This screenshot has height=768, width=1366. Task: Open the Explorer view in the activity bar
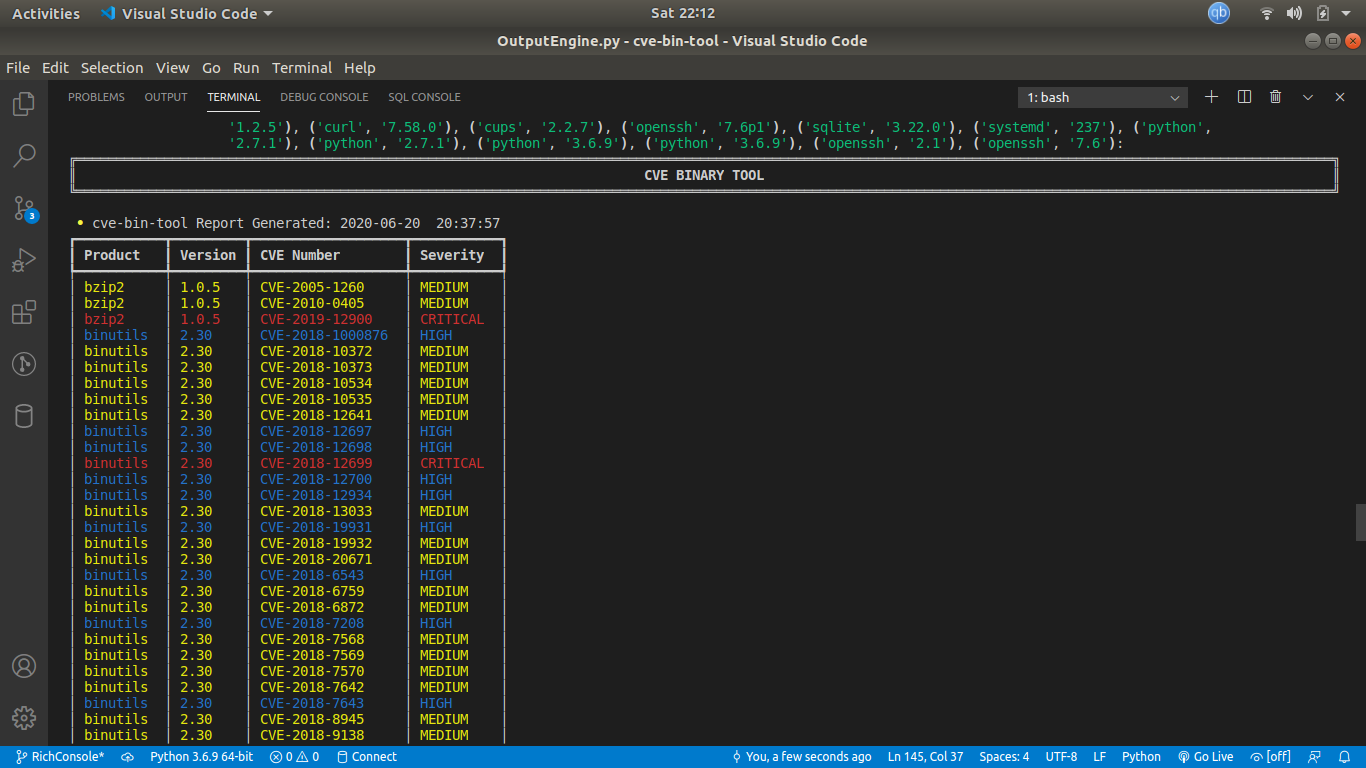coord(23,103)
